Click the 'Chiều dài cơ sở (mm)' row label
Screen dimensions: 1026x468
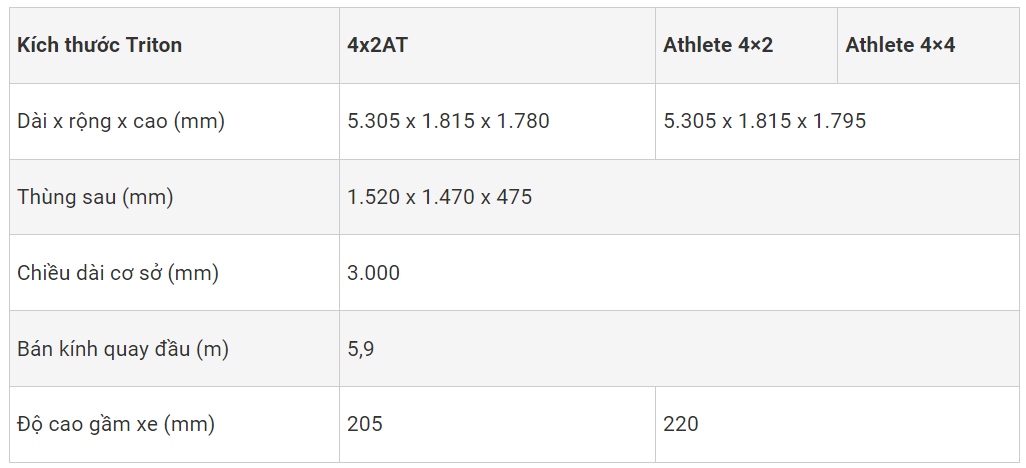pyautogui.click(x=118, y=273)
